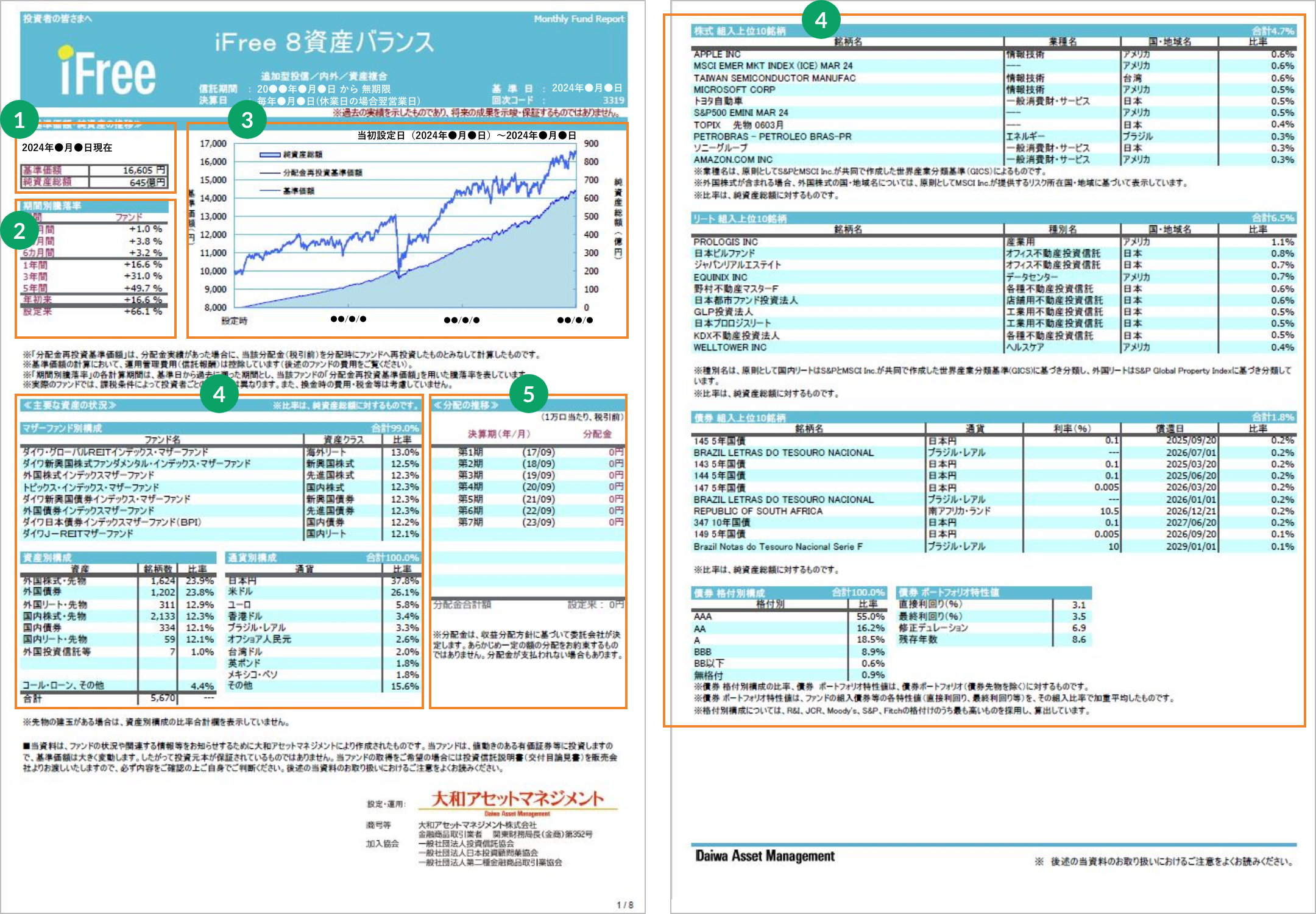Select asset row '外国株式・先物'
Screen dimensions: 1316x914
pyautogui.click(x=118, y=581)
